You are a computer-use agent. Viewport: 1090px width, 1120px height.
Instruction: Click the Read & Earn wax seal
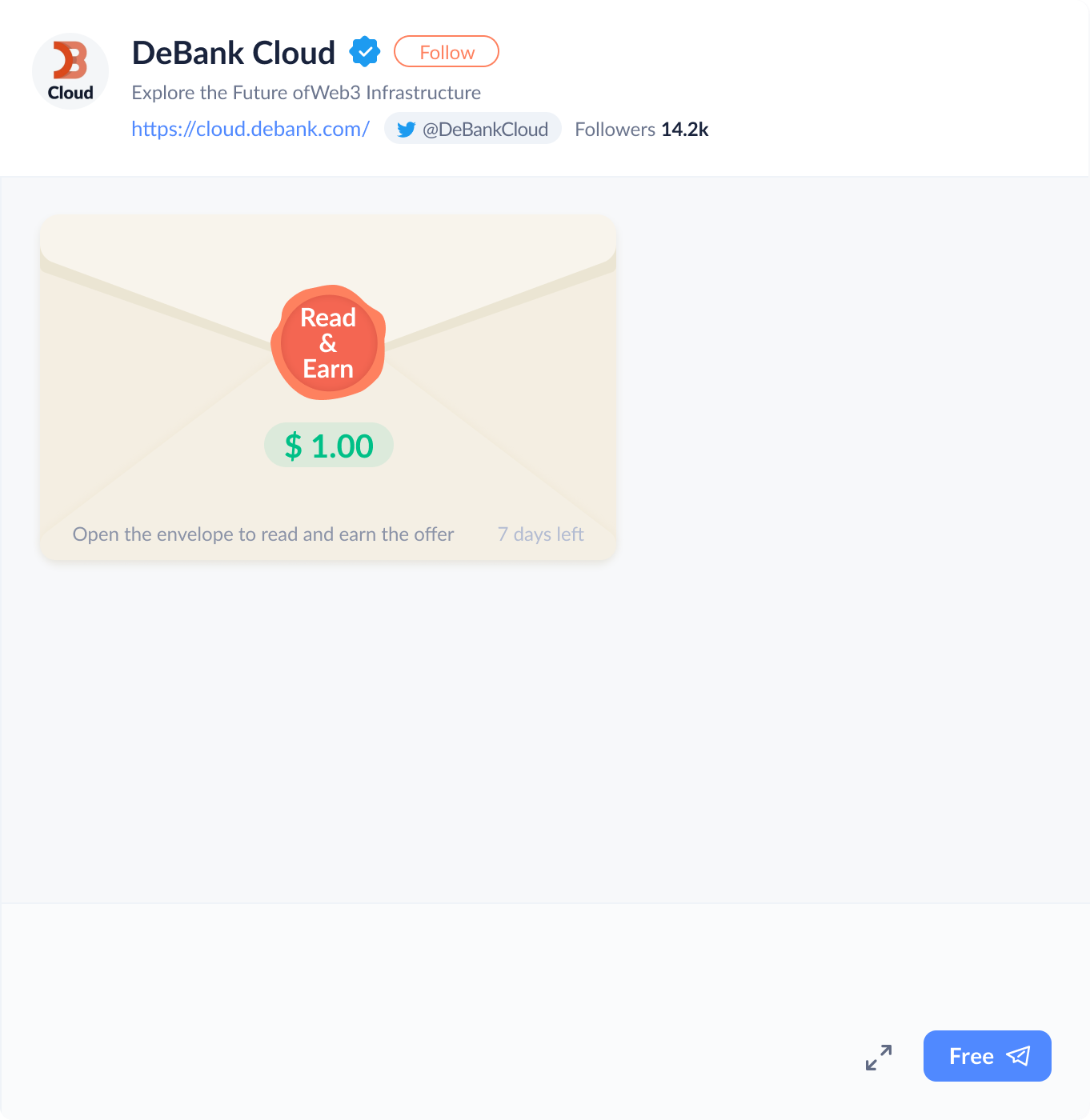pyautogui.click(x=328, y=342)
